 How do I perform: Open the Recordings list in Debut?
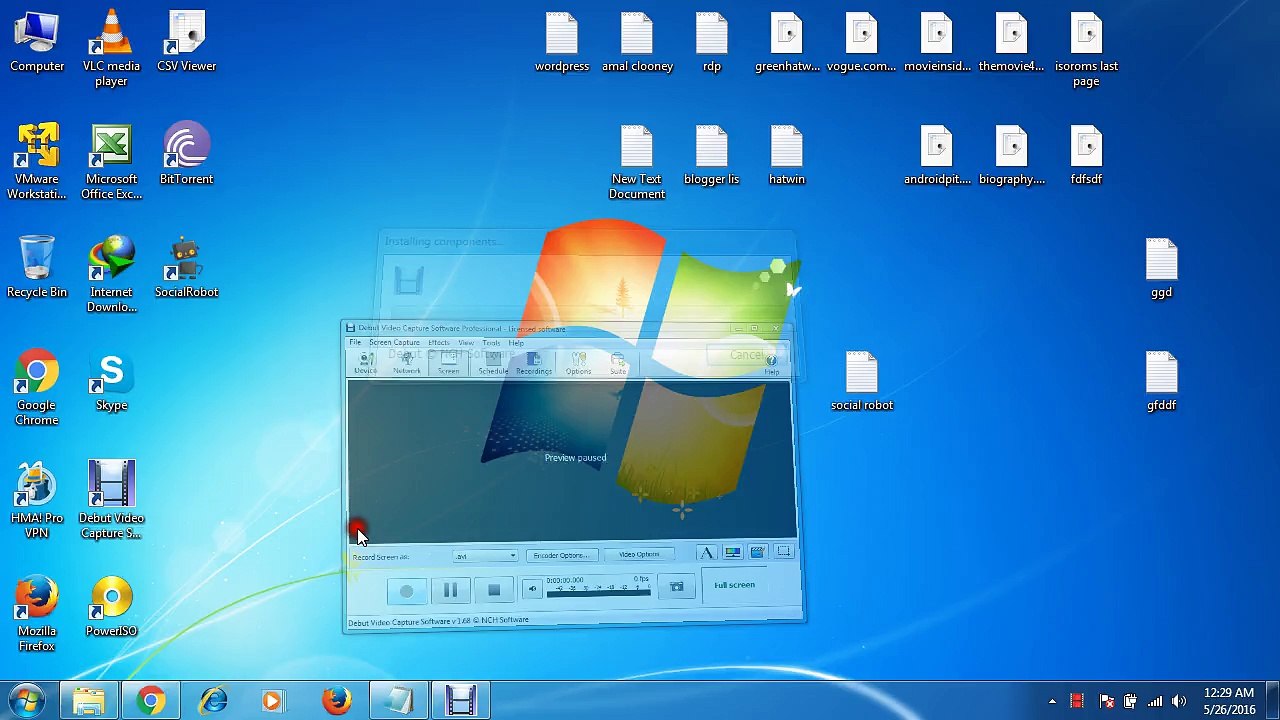pos(534,363)
